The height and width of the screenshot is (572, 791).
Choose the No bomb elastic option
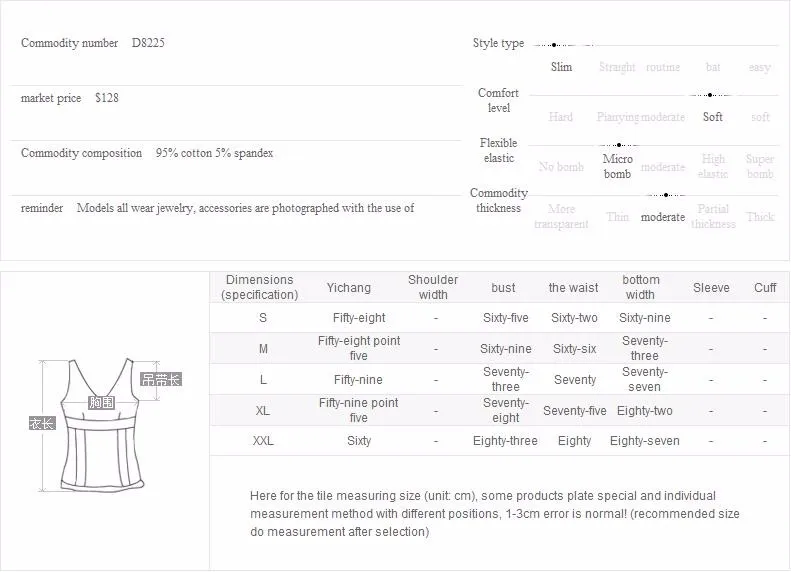561,167
